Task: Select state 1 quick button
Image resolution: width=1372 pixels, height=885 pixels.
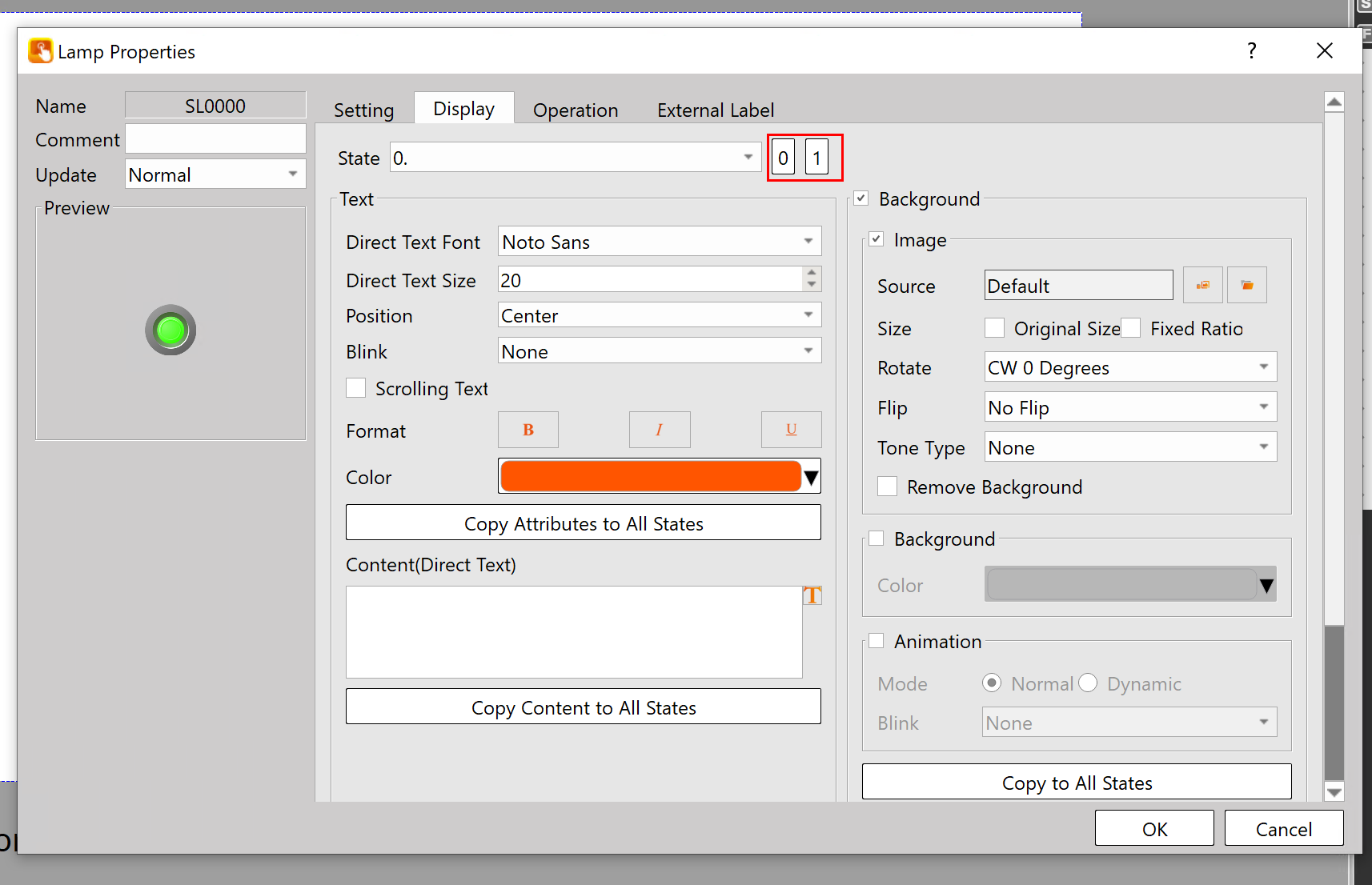Action: click(x=816, y=158)
